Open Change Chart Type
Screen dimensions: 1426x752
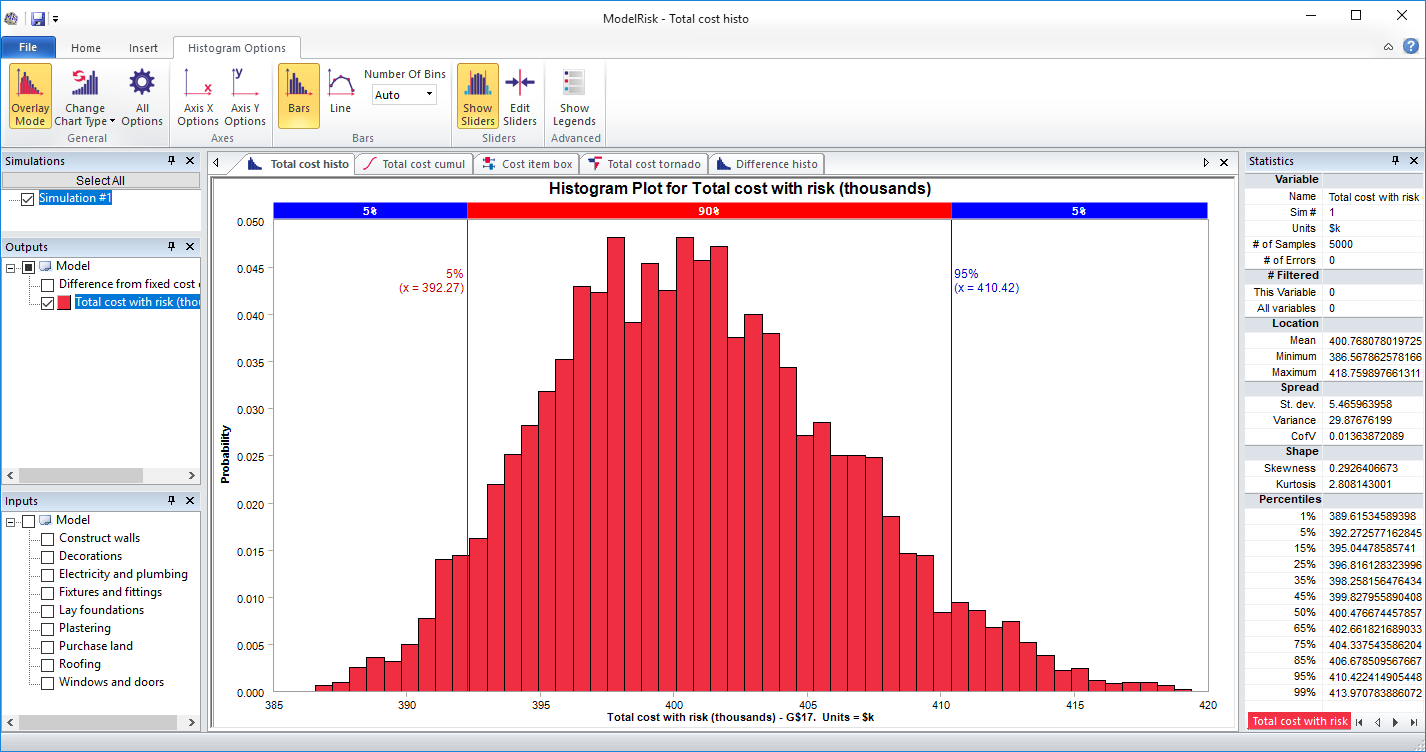tap(84, 95)
